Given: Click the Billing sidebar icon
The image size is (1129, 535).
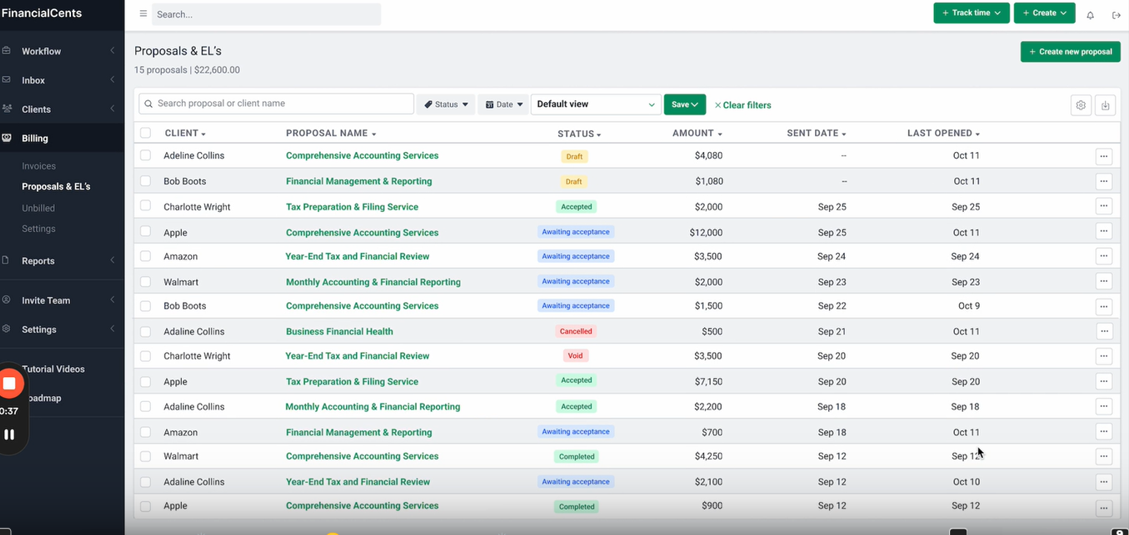Looking at the screenshot, I should coord(6,138).
